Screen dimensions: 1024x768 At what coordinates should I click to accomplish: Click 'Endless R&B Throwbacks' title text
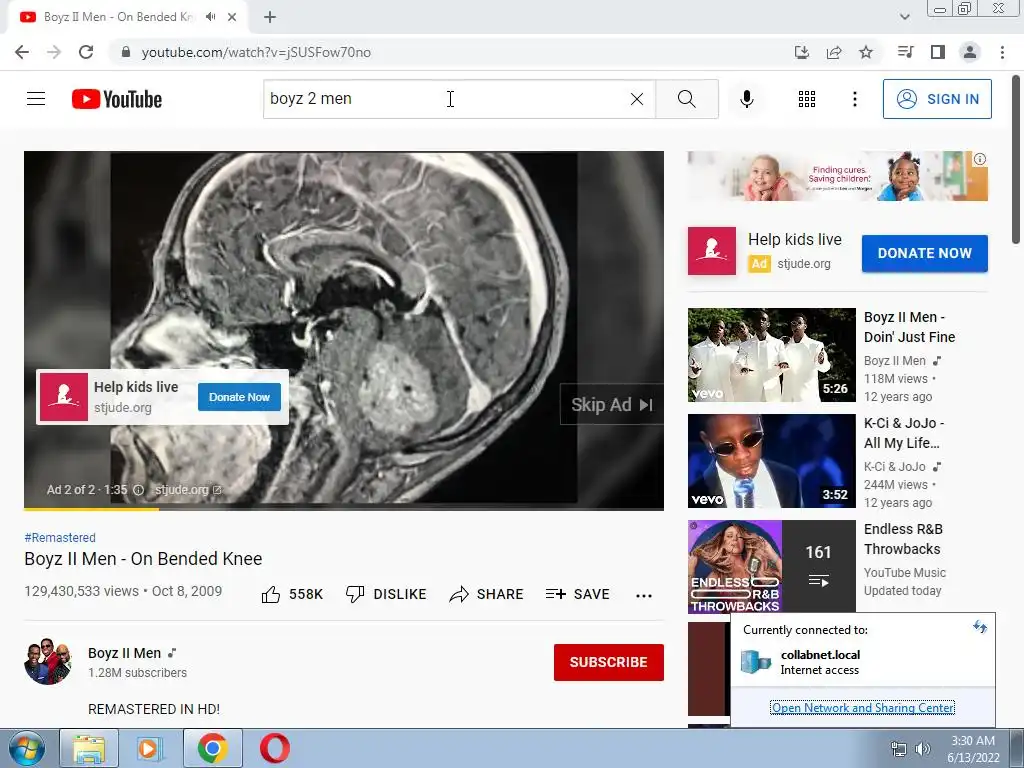[903, 539]
